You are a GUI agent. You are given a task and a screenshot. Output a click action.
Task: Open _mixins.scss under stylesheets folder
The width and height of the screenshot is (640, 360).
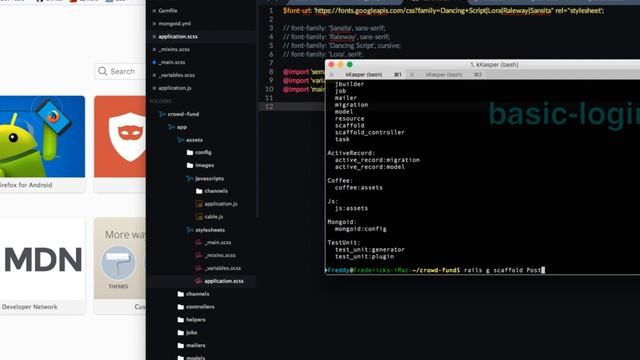point(220,256)
